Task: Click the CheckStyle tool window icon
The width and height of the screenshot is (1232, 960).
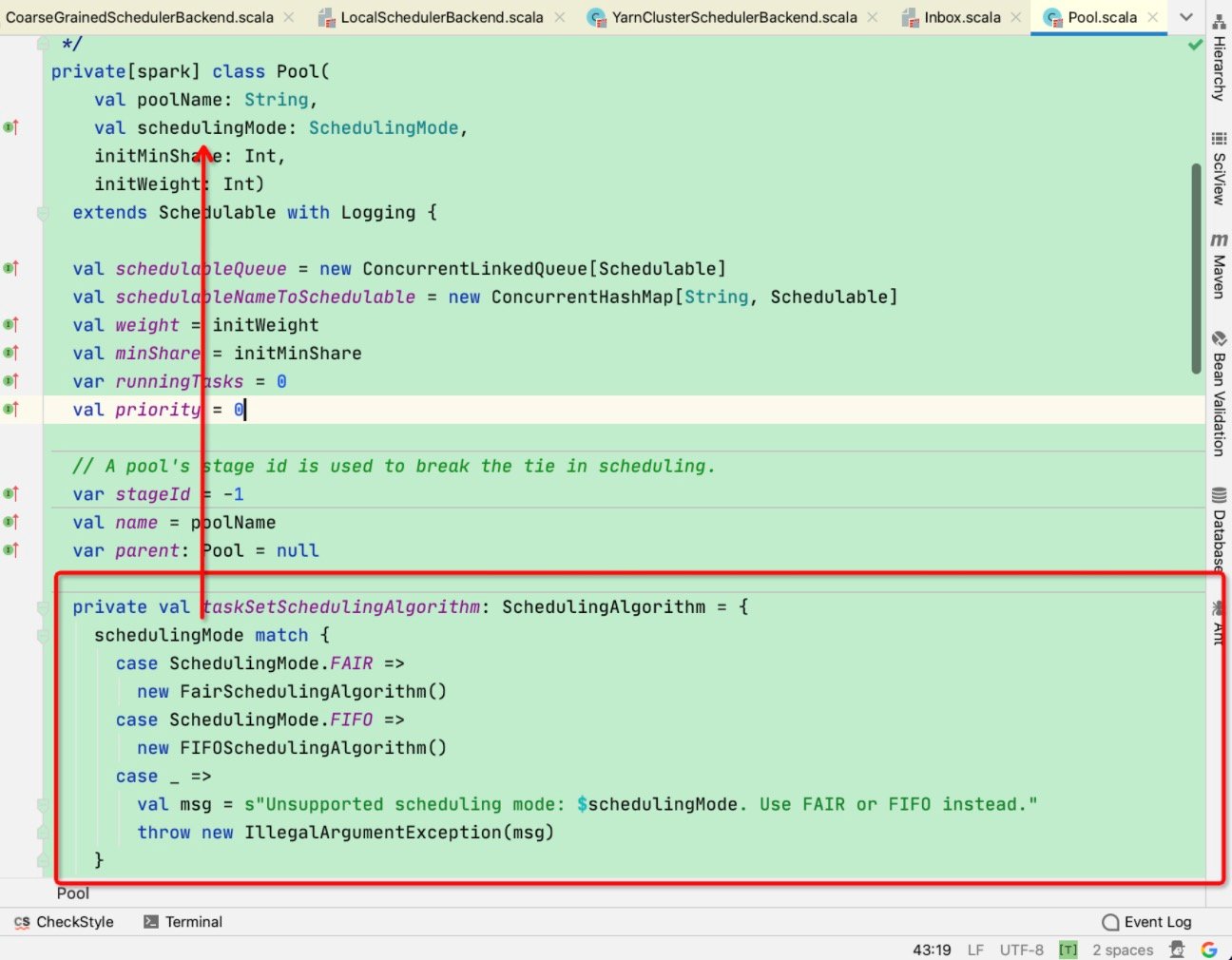Action: (22, 922)
